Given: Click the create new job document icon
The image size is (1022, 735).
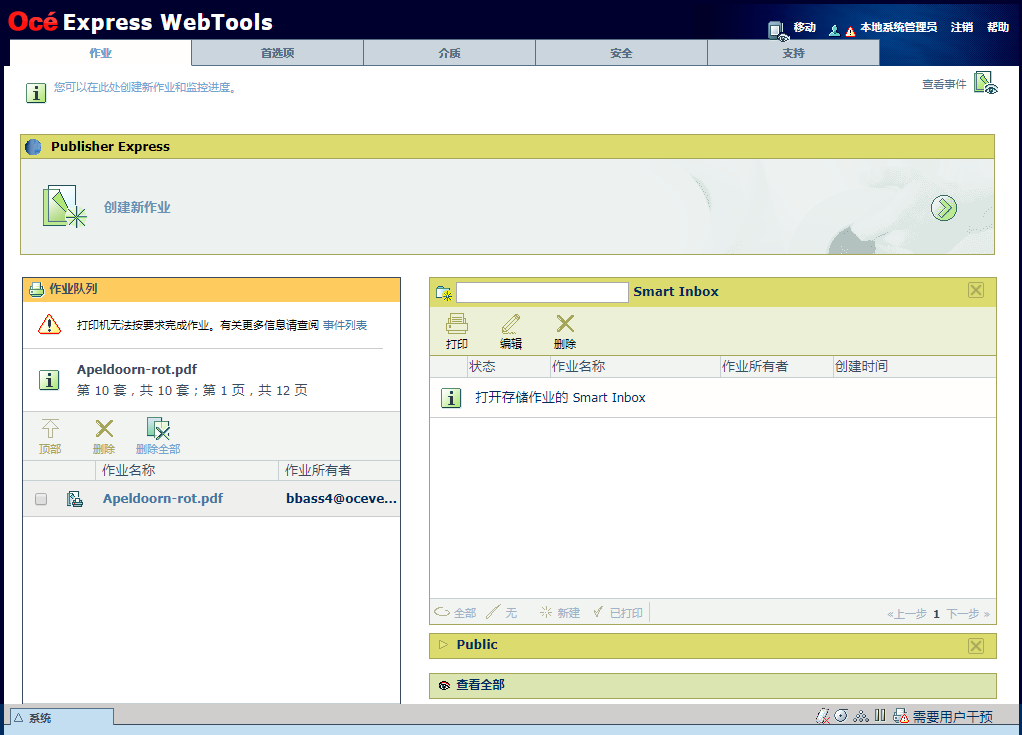Looking at the screenshot, I should 64,207.
